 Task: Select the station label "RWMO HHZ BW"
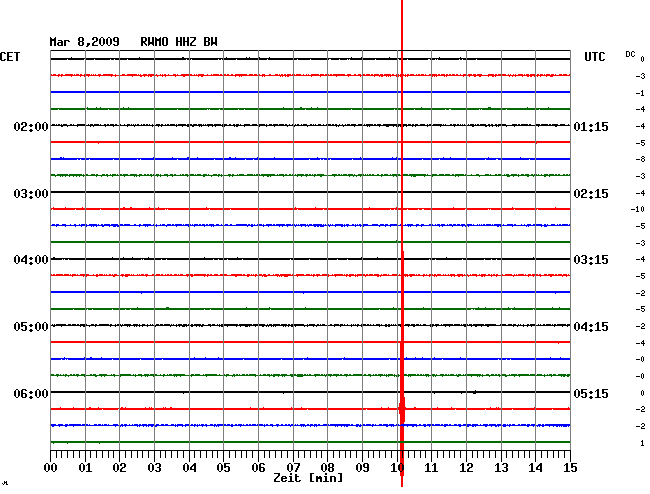[179, 42]
